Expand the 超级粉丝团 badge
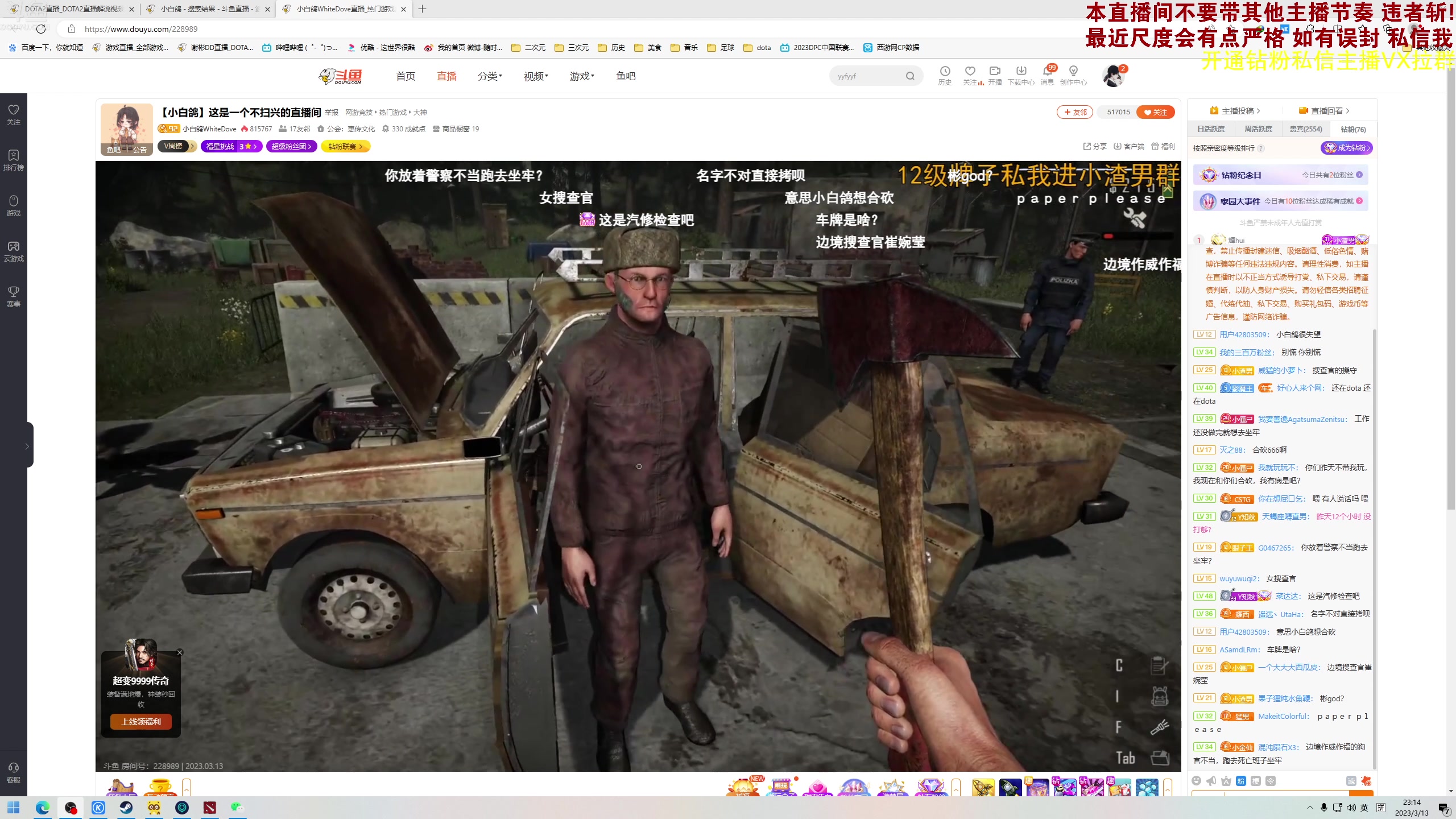Screen dimensions: 1456x819 click(x=292, y=146)
